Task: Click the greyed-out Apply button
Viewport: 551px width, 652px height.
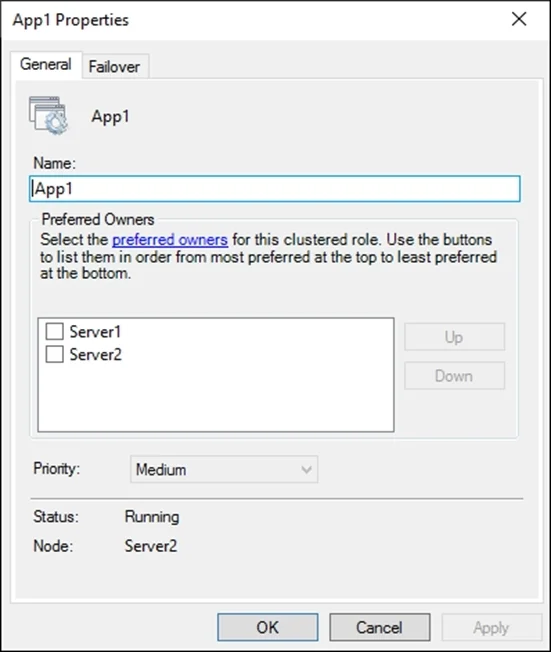Action: (492, 627)
